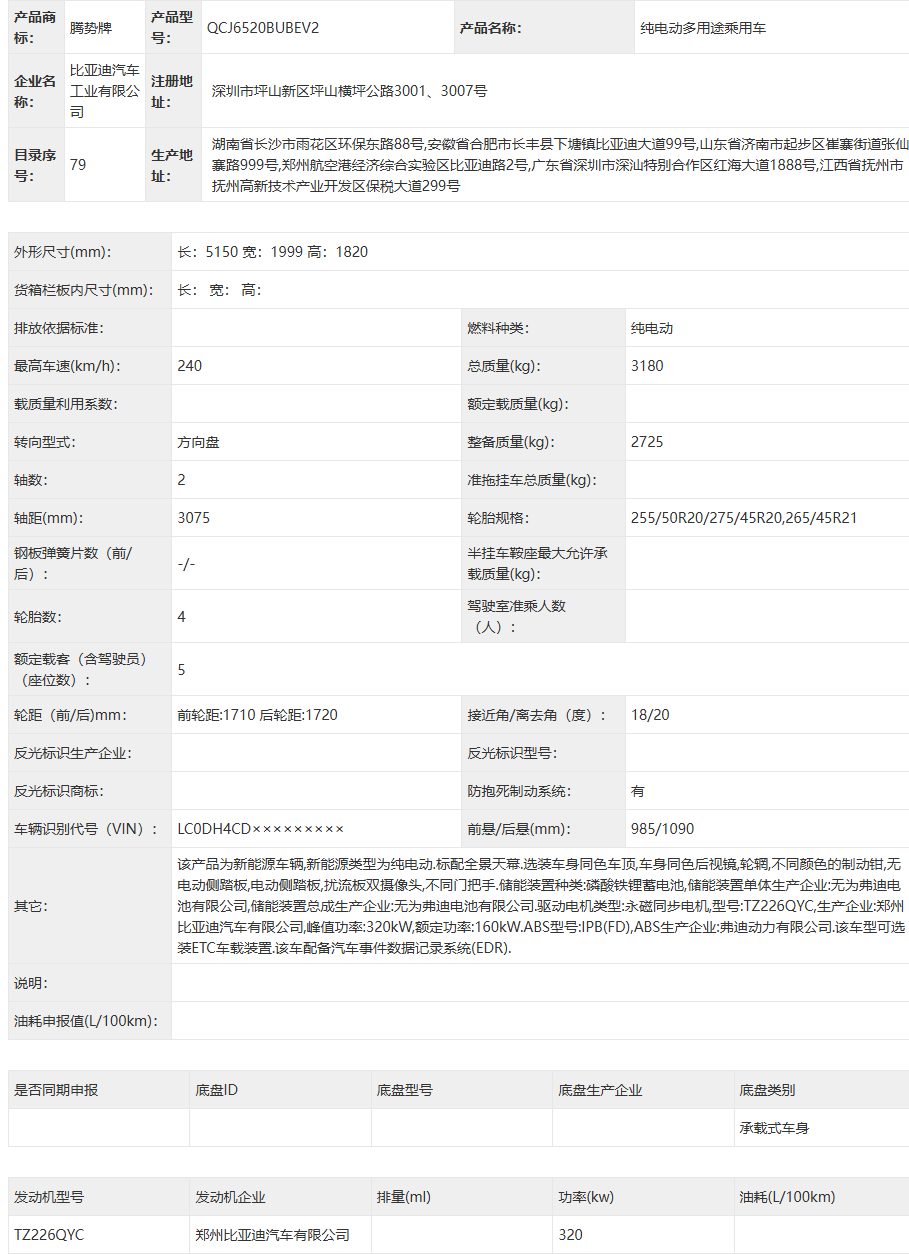Click engine model value TZ226QYC in the bottom table
The image size is (909, 1254).
click(x=49, y=1235)
